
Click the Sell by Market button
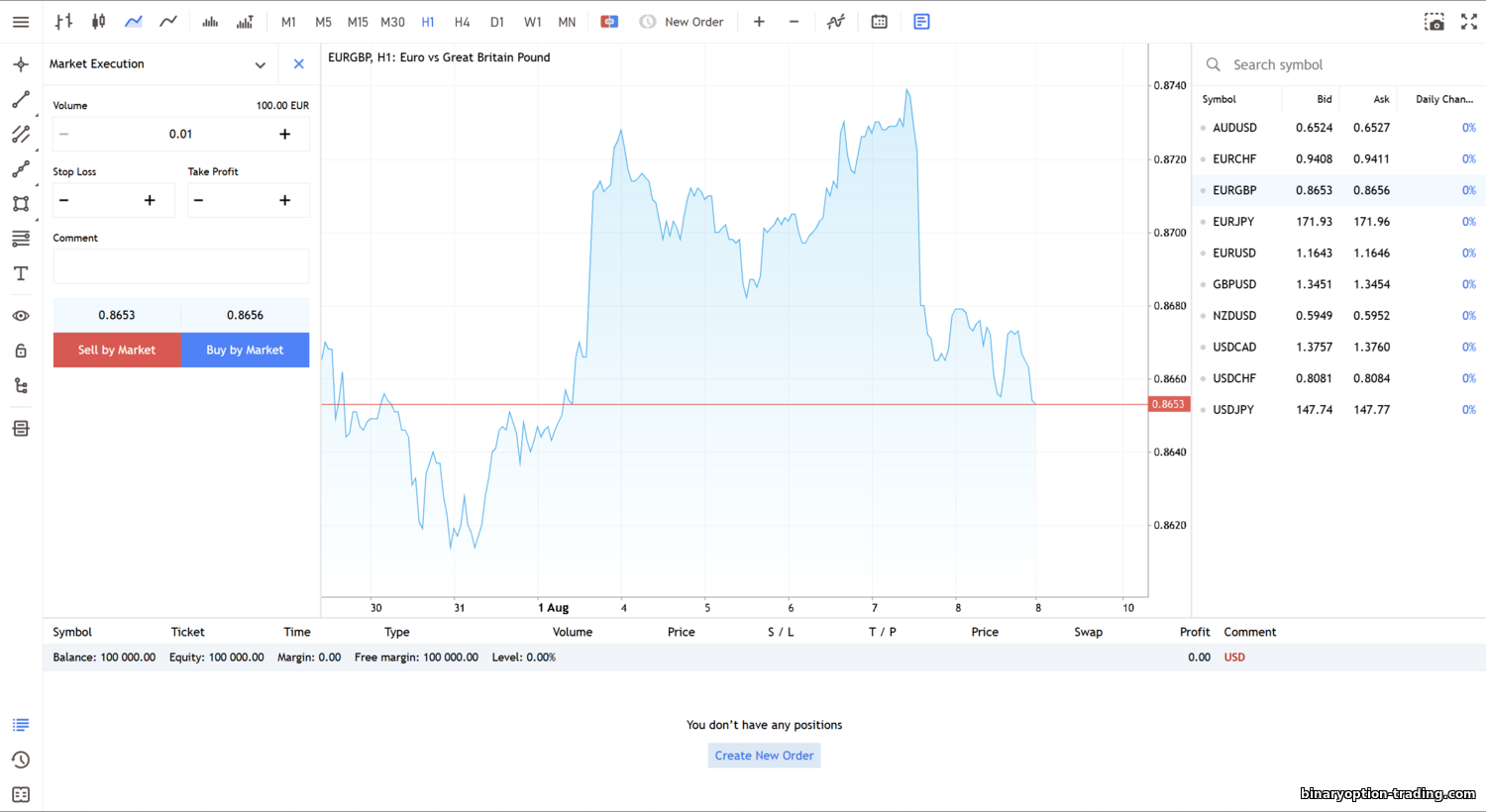[x=117, y=350]
